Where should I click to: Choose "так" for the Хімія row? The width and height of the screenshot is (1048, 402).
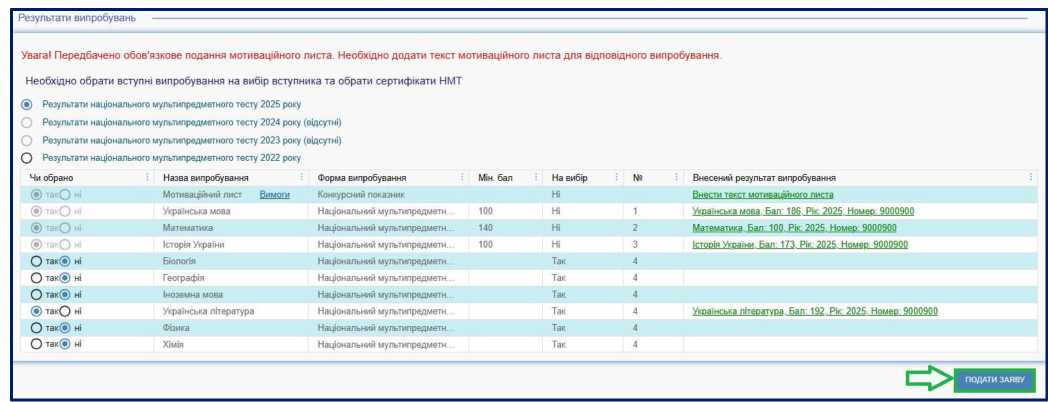click(37, 344)
